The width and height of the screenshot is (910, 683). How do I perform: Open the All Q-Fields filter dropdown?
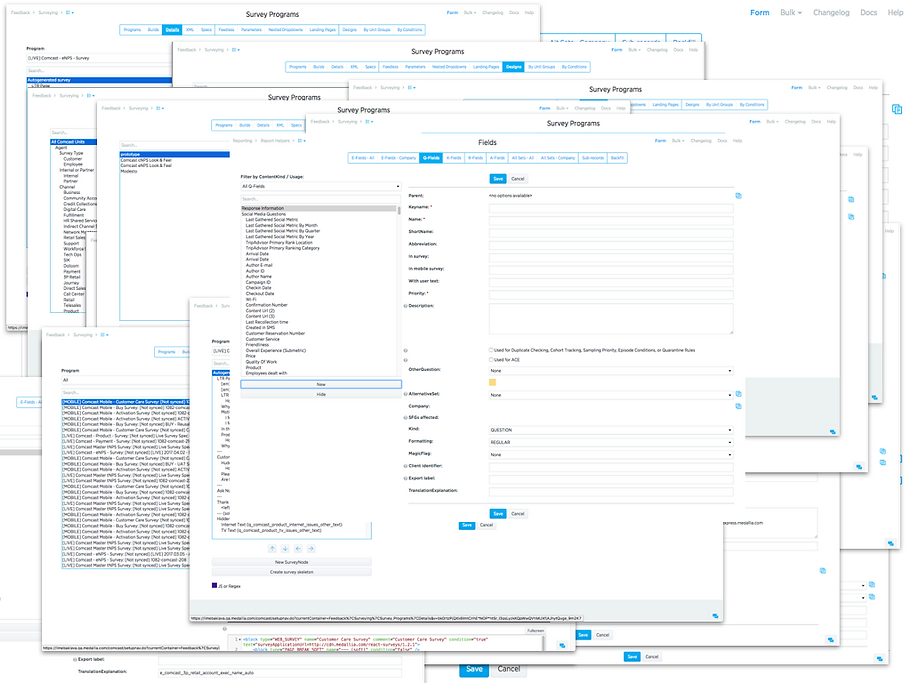pos(320,186)
